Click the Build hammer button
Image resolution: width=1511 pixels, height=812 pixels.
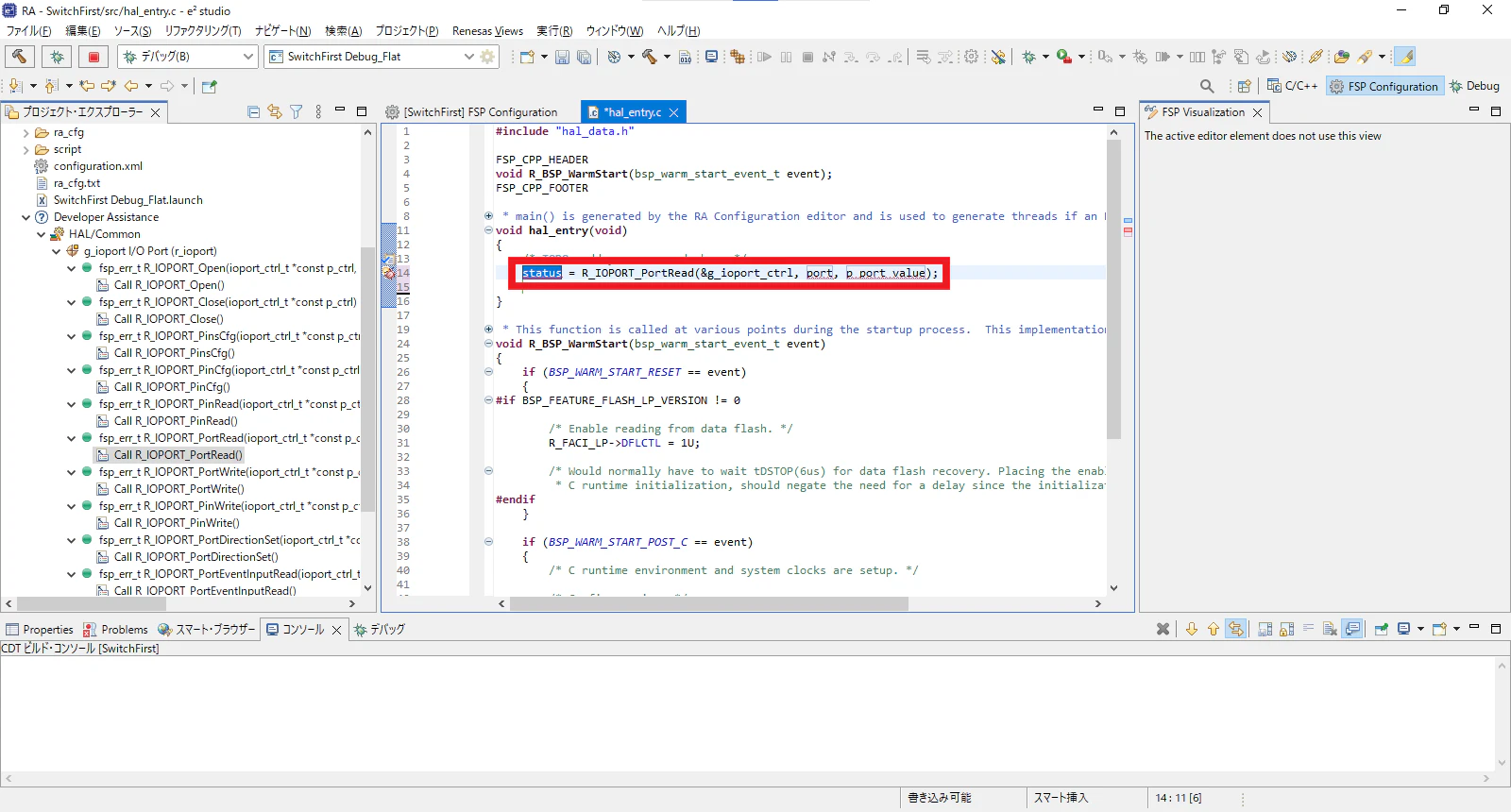(20, 57)
